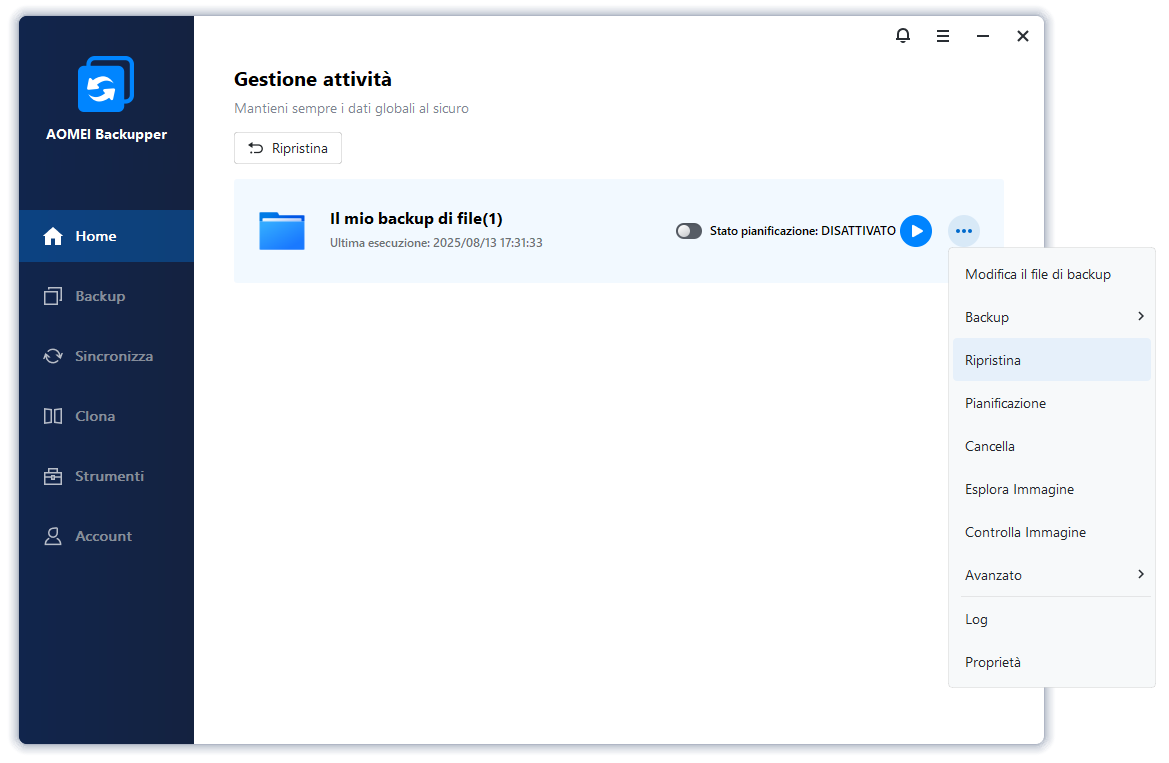Click the Il mio backup di file(1) title
Viewport: 1169px width, 763px height.
click(x=416, y=219)
